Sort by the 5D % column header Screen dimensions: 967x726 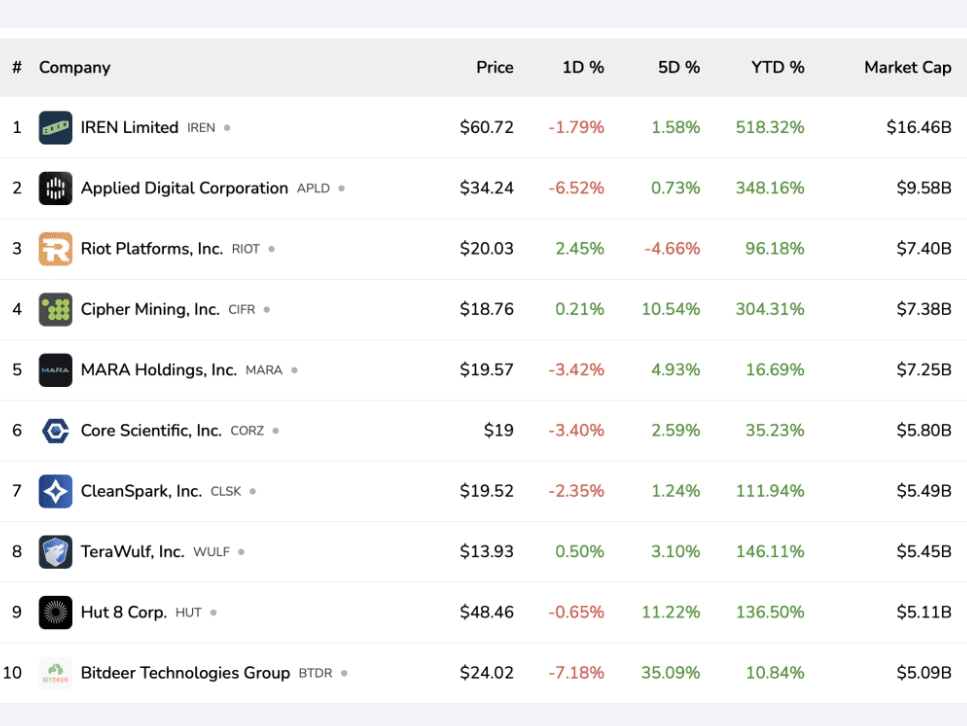tap(679, 68)
